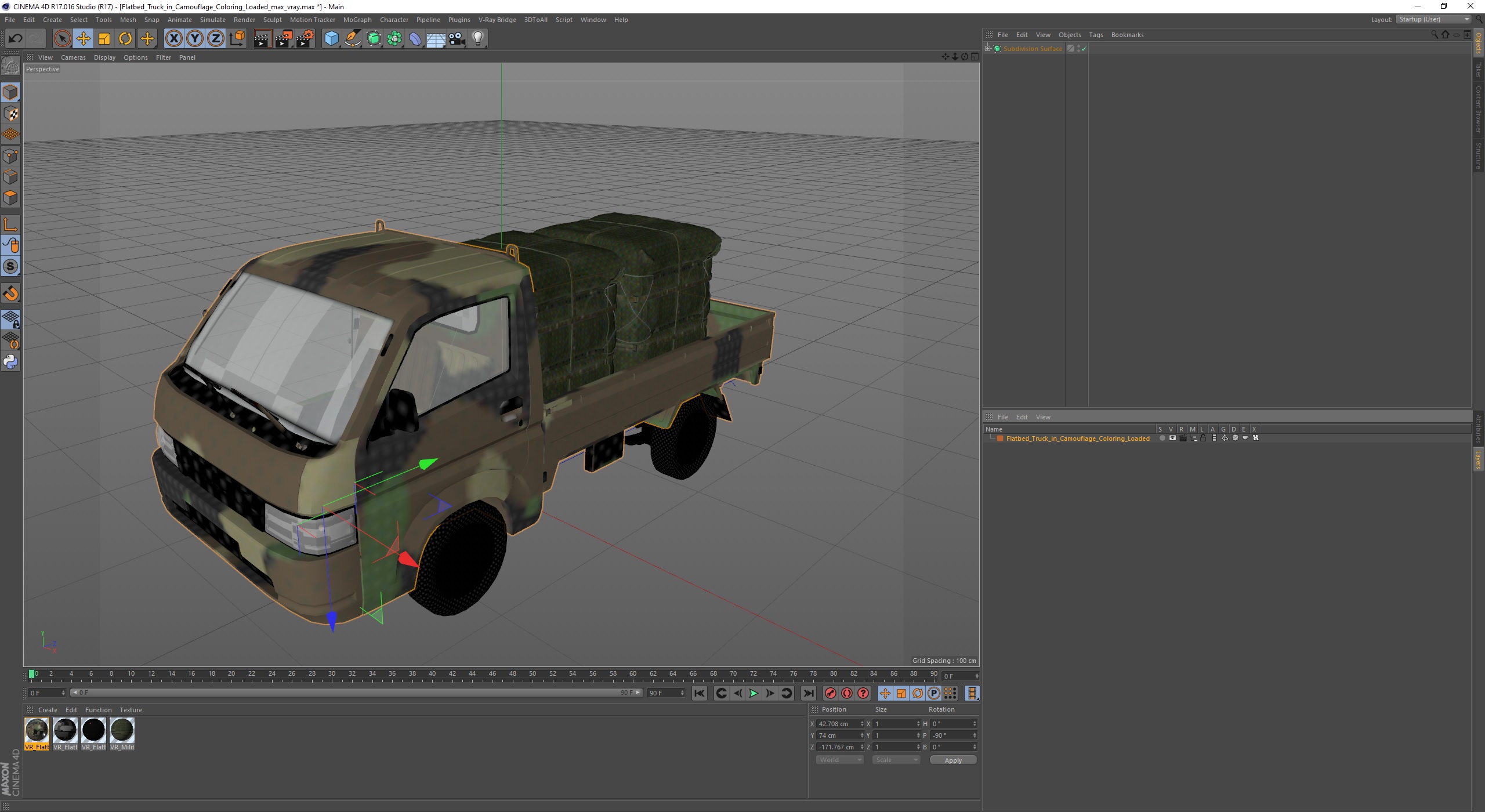Render to Picture Viewer icon
Image resolution: width=1485 pixels, height=812 pixels.
284,39
